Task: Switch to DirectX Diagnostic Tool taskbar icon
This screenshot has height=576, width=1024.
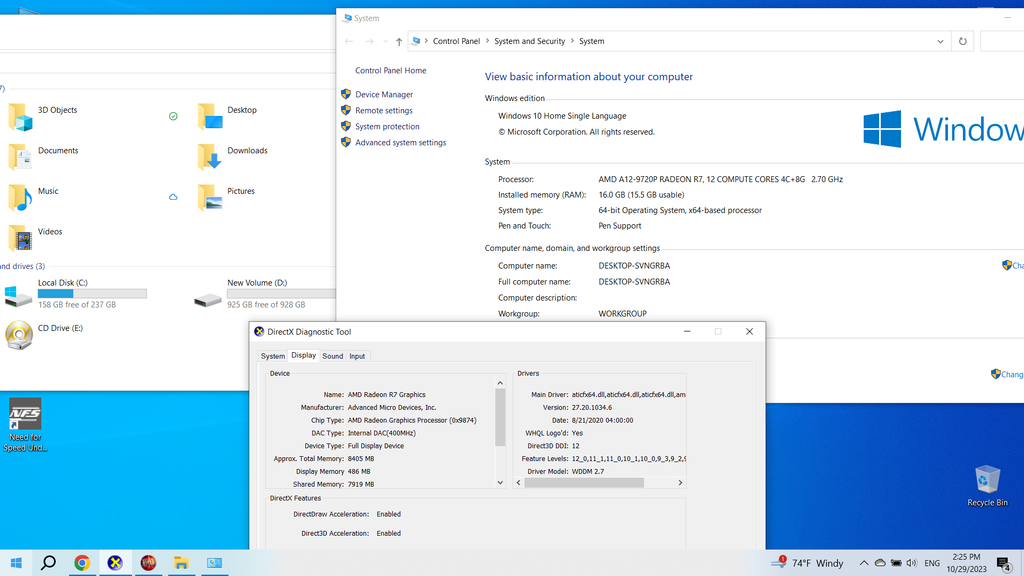Action: (x=115, y=563)
